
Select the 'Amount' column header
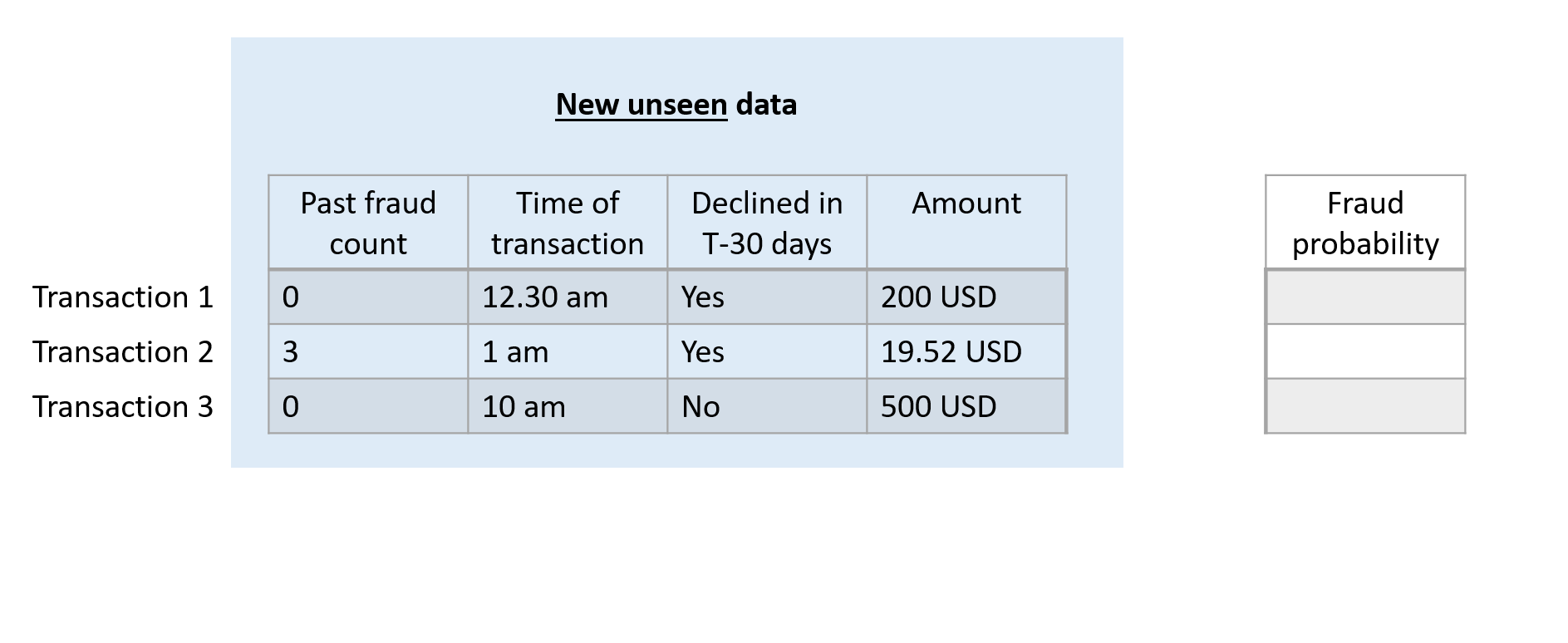[966, 223]
